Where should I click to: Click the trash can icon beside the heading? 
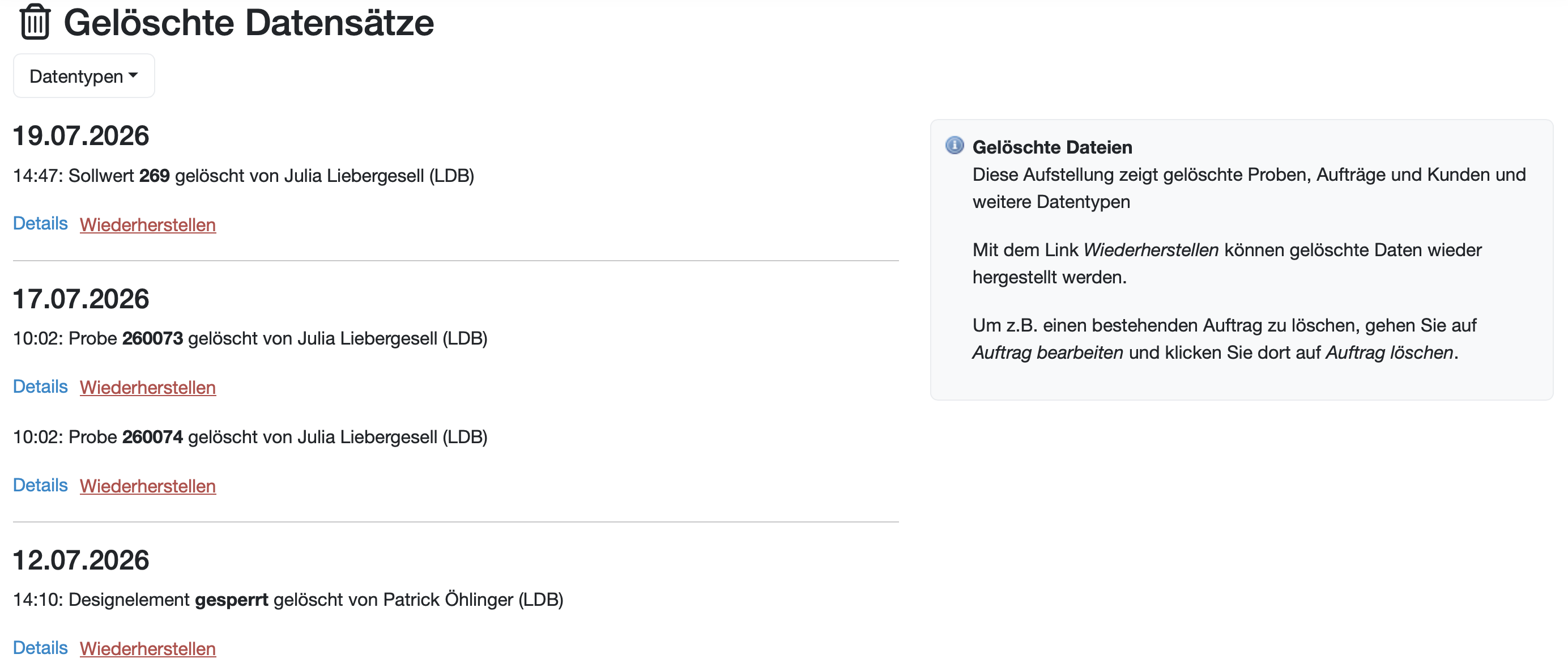35,22
